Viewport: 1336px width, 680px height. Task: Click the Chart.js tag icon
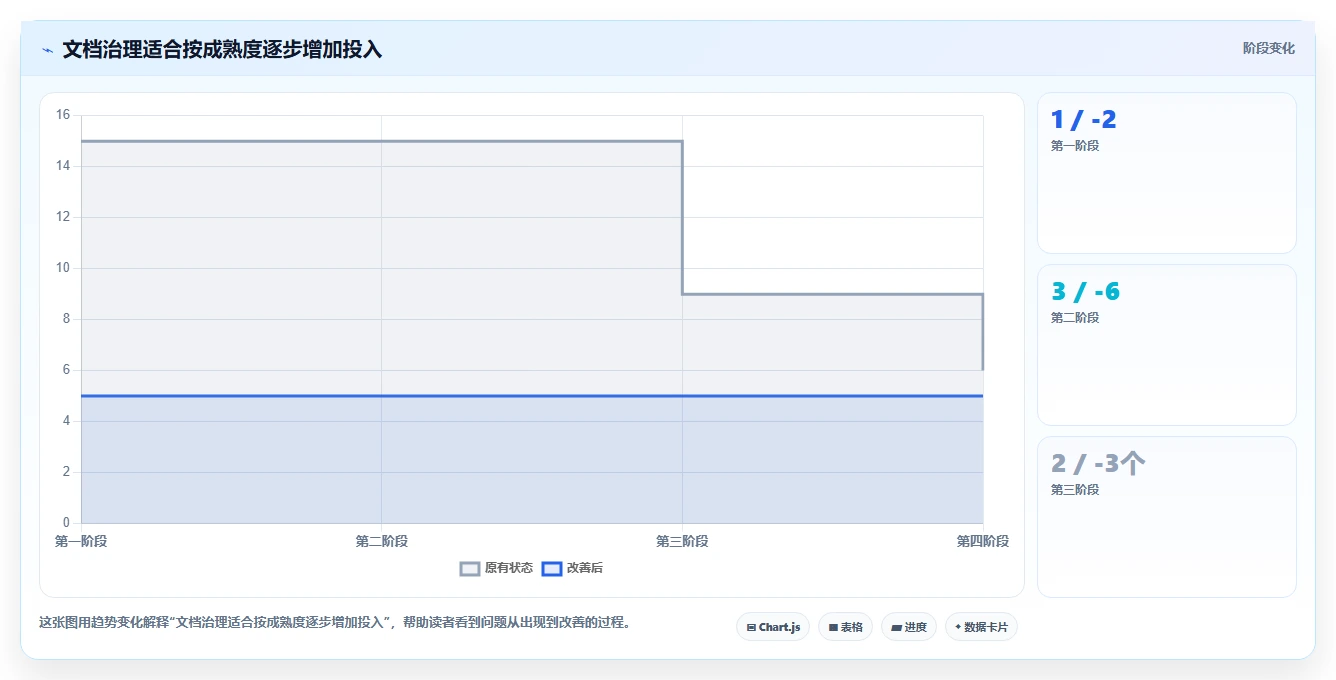click(751, 628)
